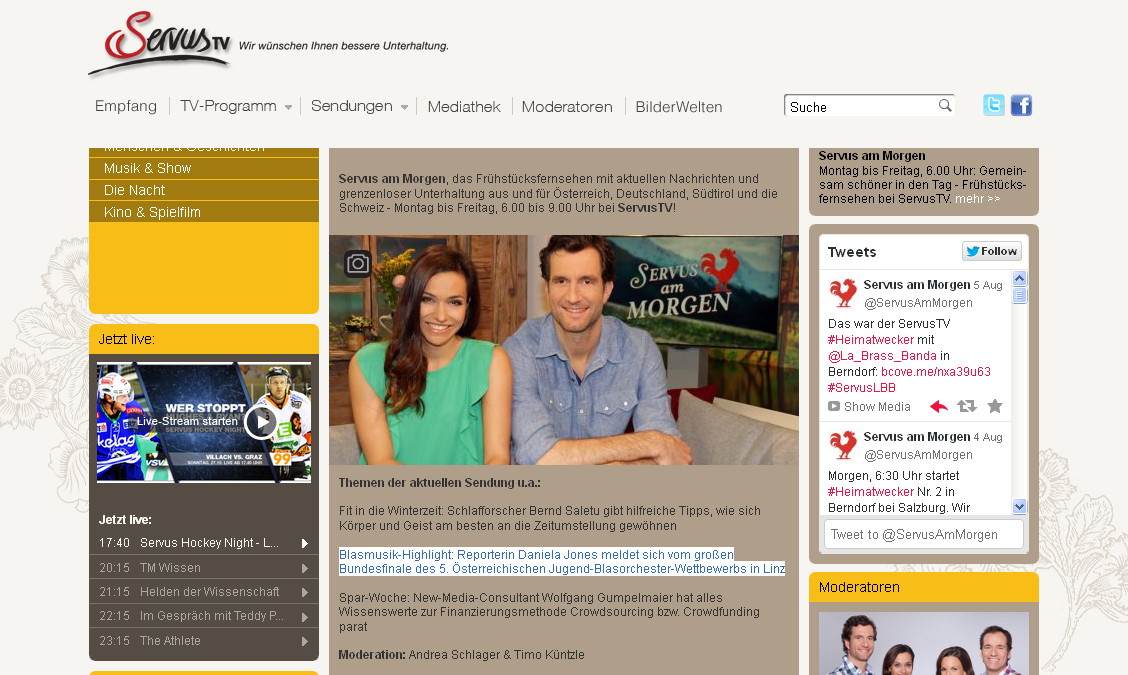The image size is (1128, 675).
Task: Click rooster avatar of 5 Aug tweet
Action: pos(843,292)
